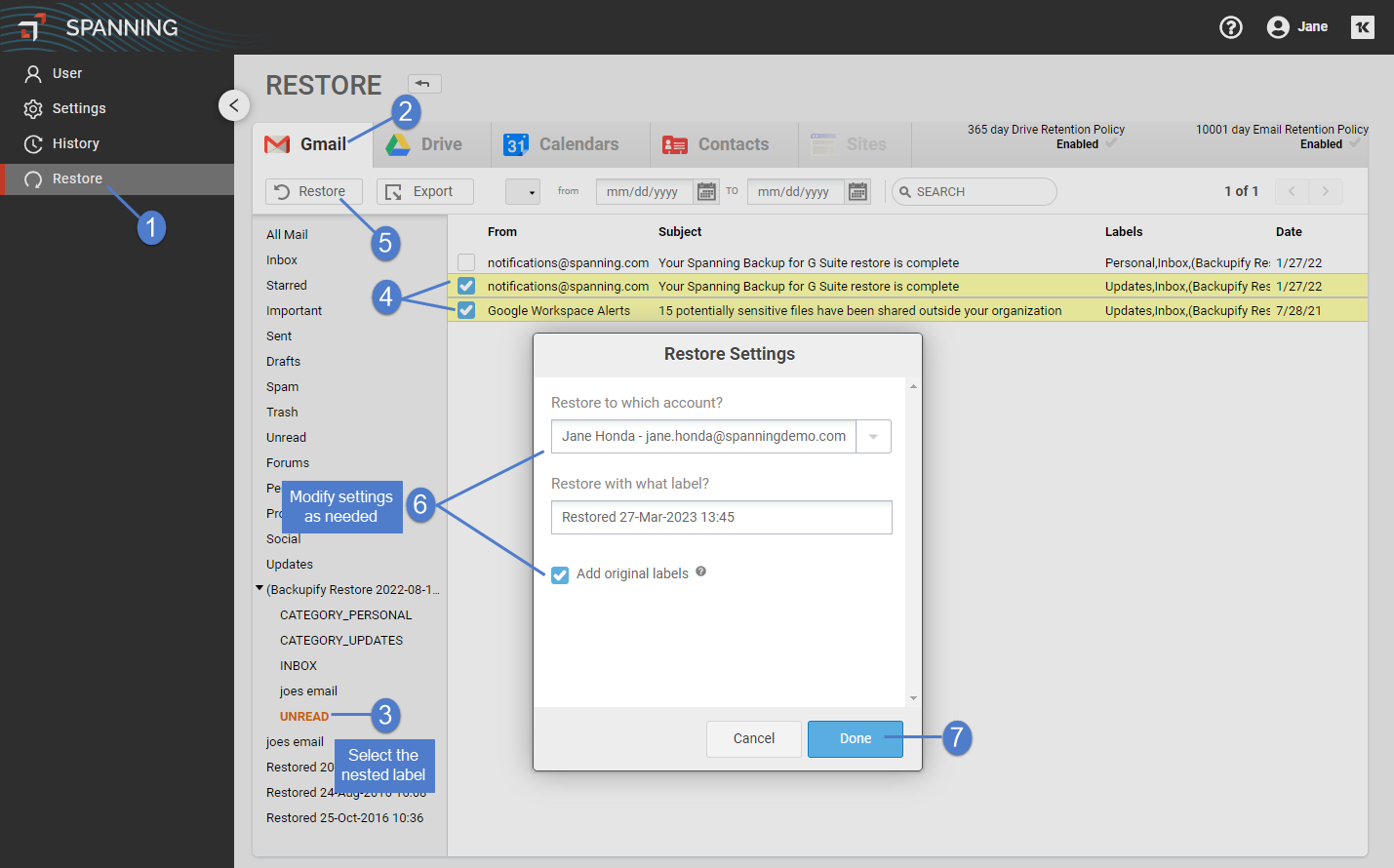Go to next page arrow
The height and width of the screenshot is (868, 1394).
click(1326, 191)
